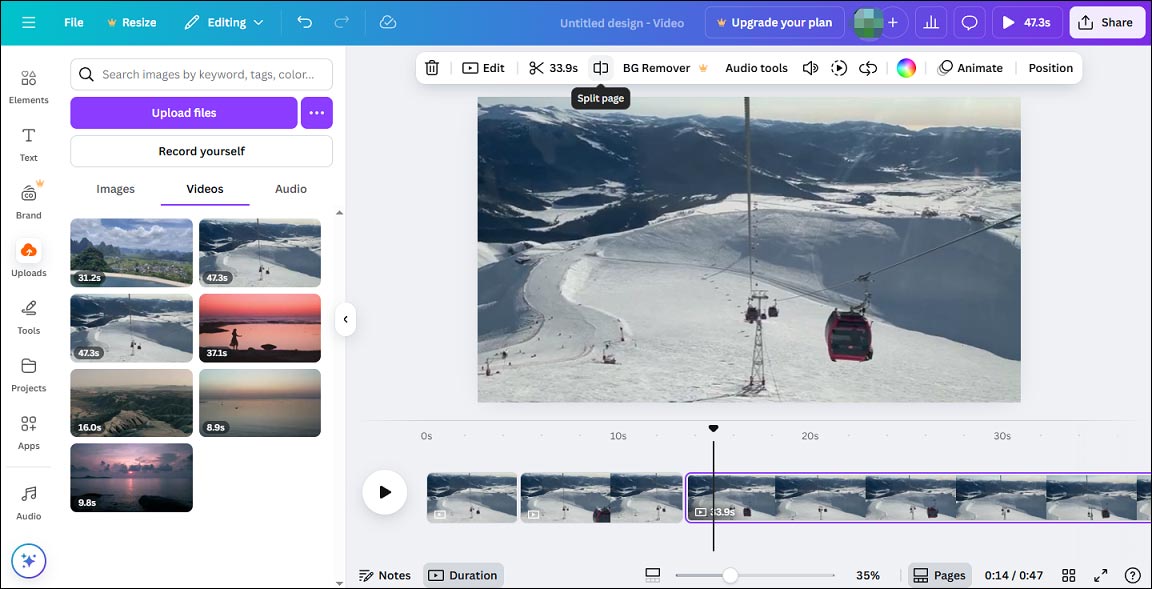The height and width of the screenshot is (589, 1152).
Task: Select the 9.8s purple sunset video
Action: point(132,477)
